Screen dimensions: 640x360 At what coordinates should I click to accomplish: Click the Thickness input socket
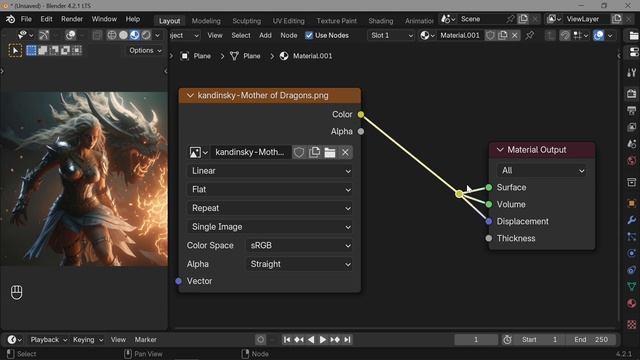[x=489, y=238]
